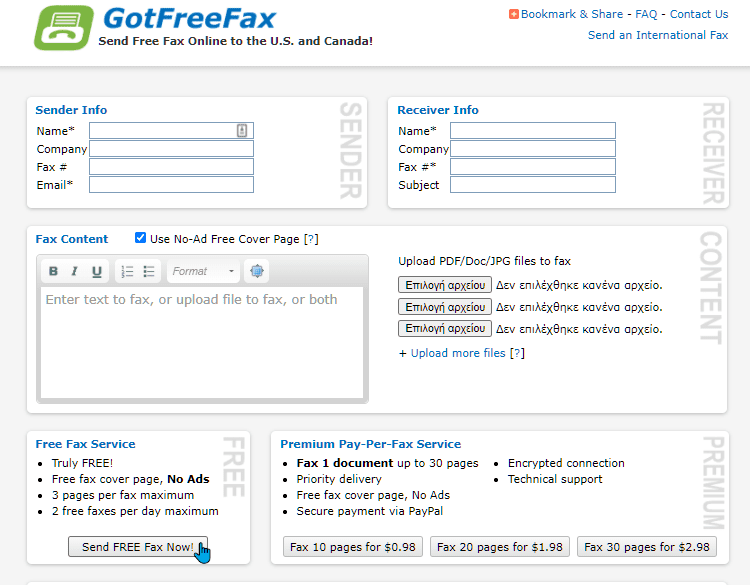Image resolution: width=750 pixels, height=585 pixels.
Task: Open the cover page help [?] link
Action: (x=311, y=239)
